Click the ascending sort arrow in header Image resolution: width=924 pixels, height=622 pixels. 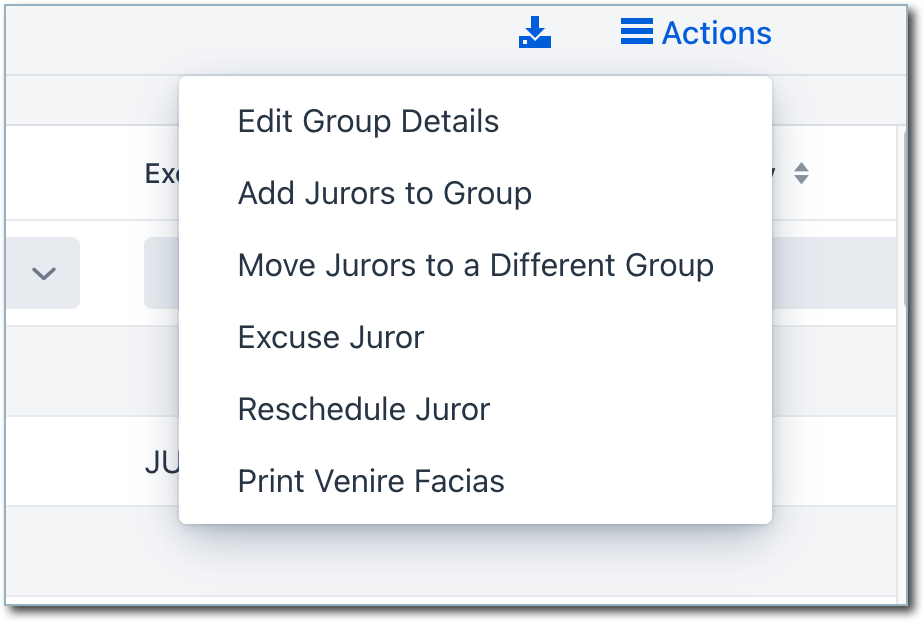800,167
